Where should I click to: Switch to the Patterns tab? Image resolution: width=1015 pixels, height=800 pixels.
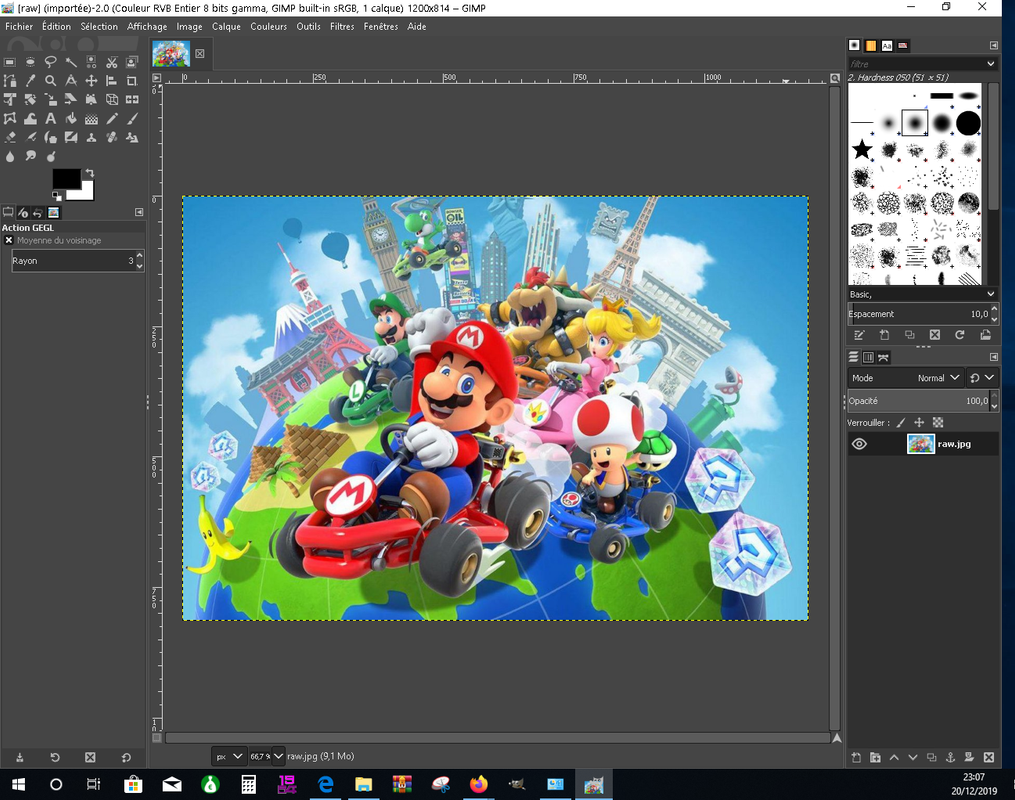point(871,45)
